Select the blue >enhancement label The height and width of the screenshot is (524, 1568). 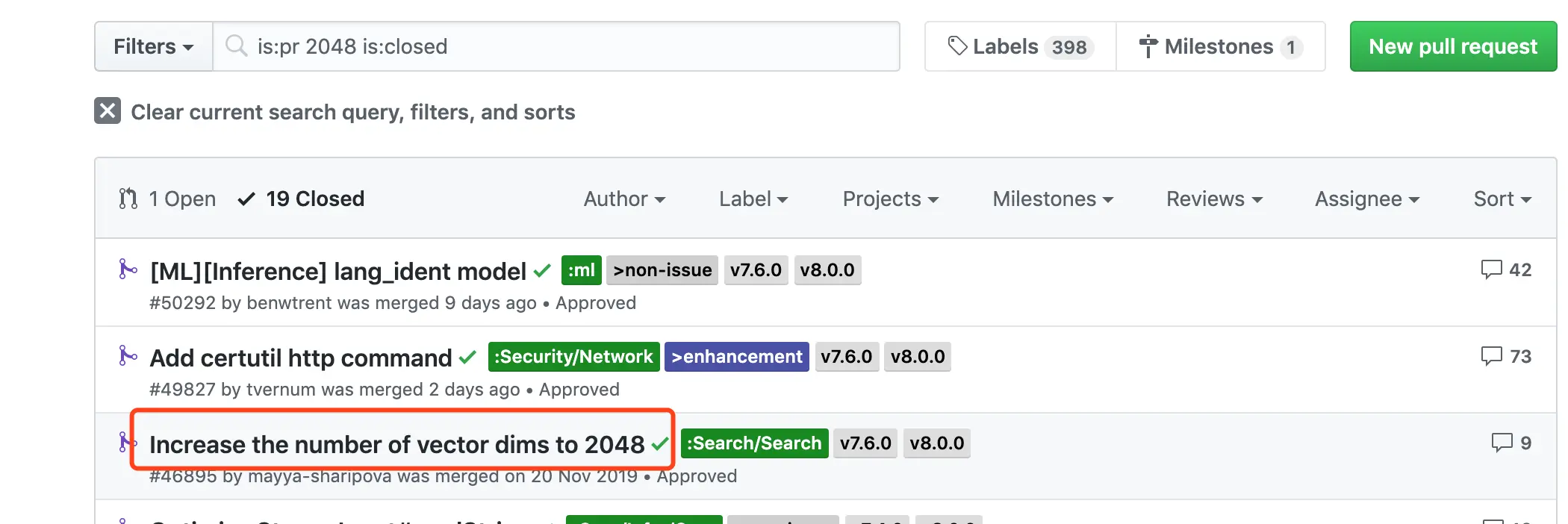pos(736,357)
